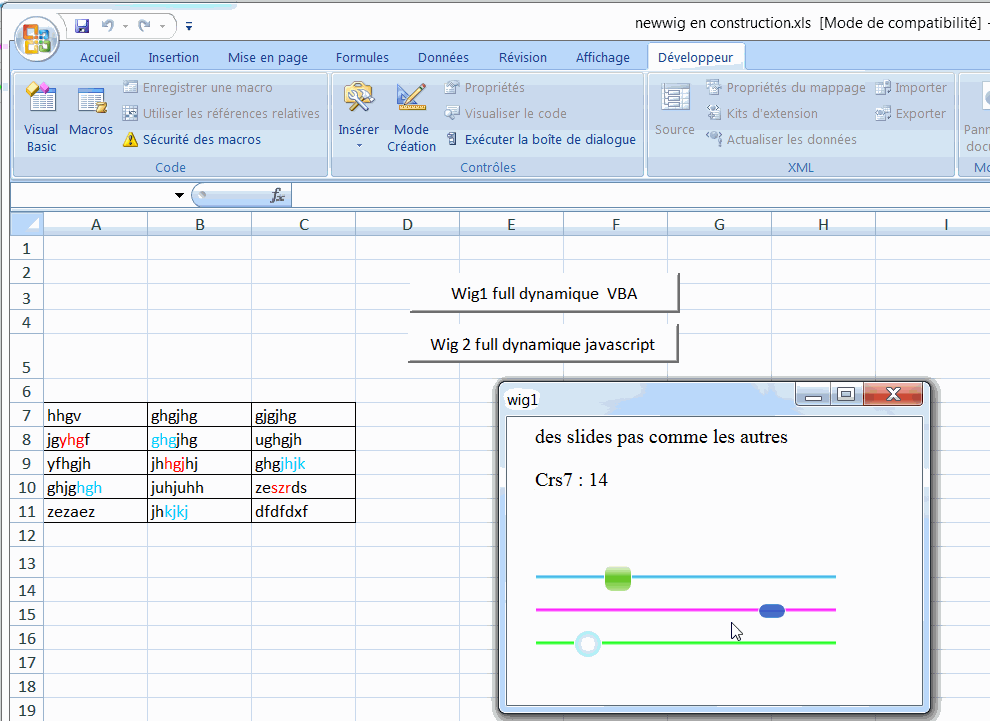
Task: Open Propriétés du mappage
Action: (786, 87)
